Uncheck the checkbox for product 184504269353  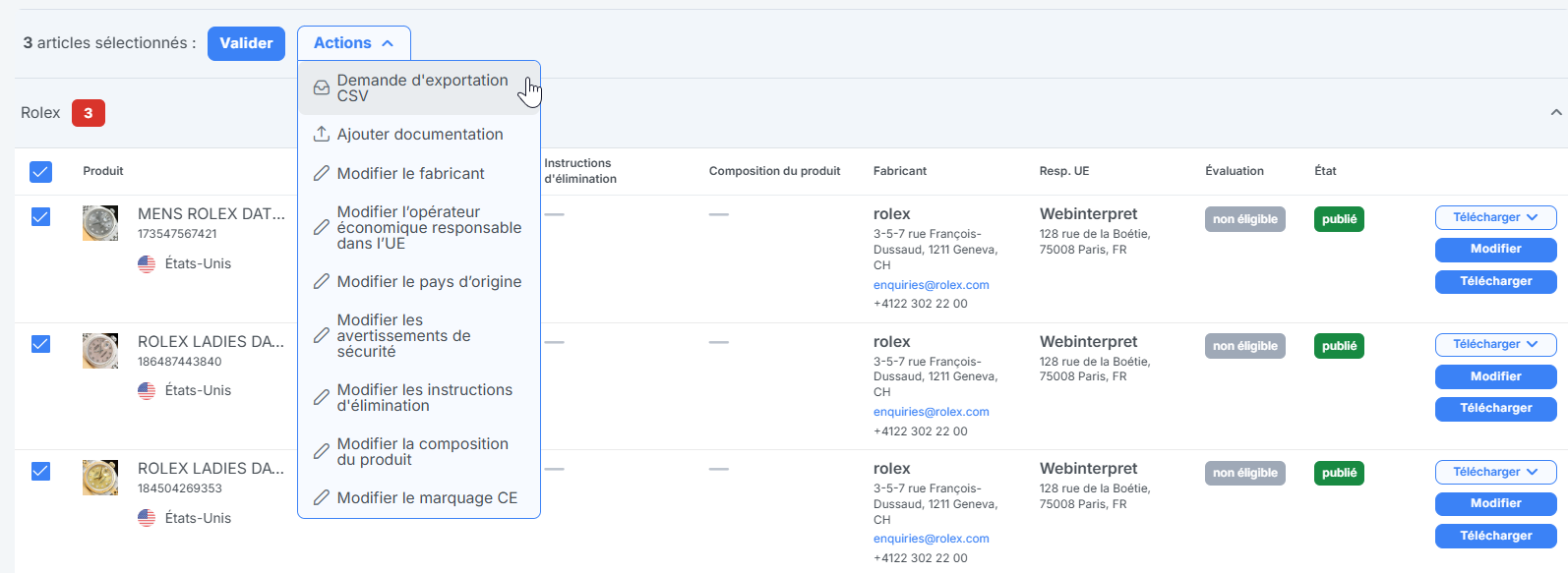point(40,471)
